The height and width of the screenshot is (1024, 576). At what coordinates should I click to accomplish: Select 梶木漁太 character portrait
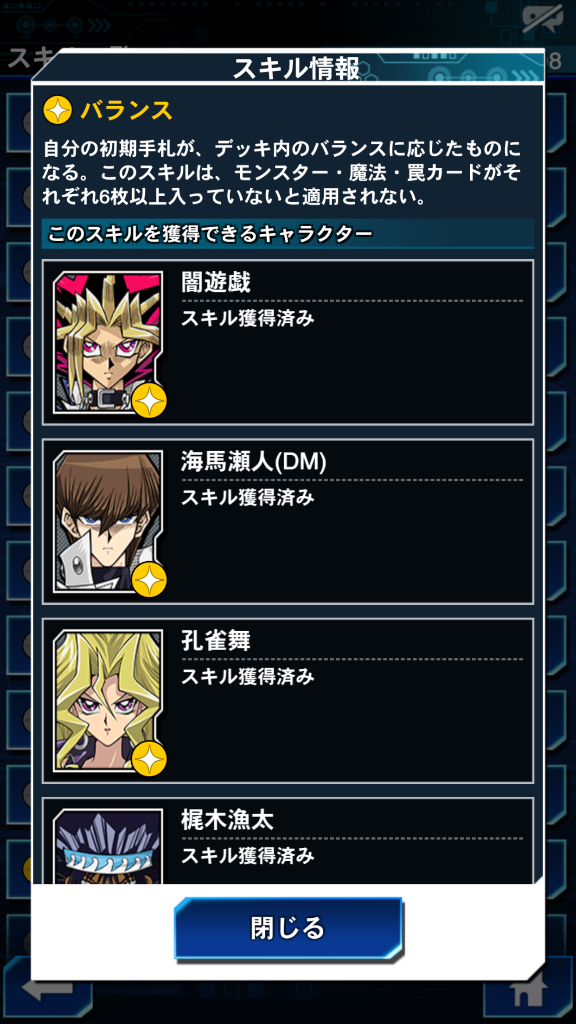pos(108,846)
